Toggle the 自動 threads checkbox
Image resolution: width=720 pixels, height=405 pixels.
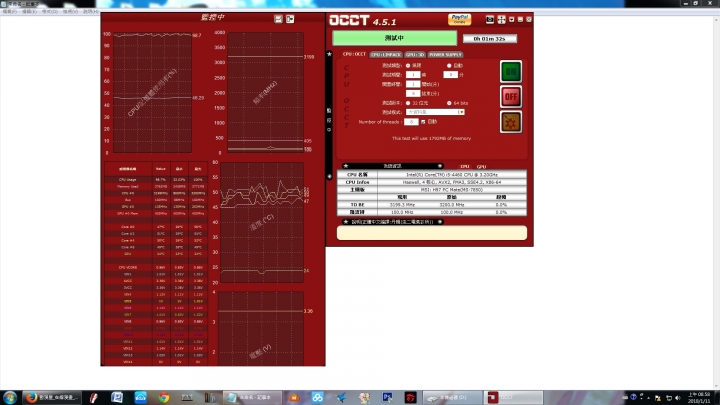pyautogui.click(x=423, y=122)
